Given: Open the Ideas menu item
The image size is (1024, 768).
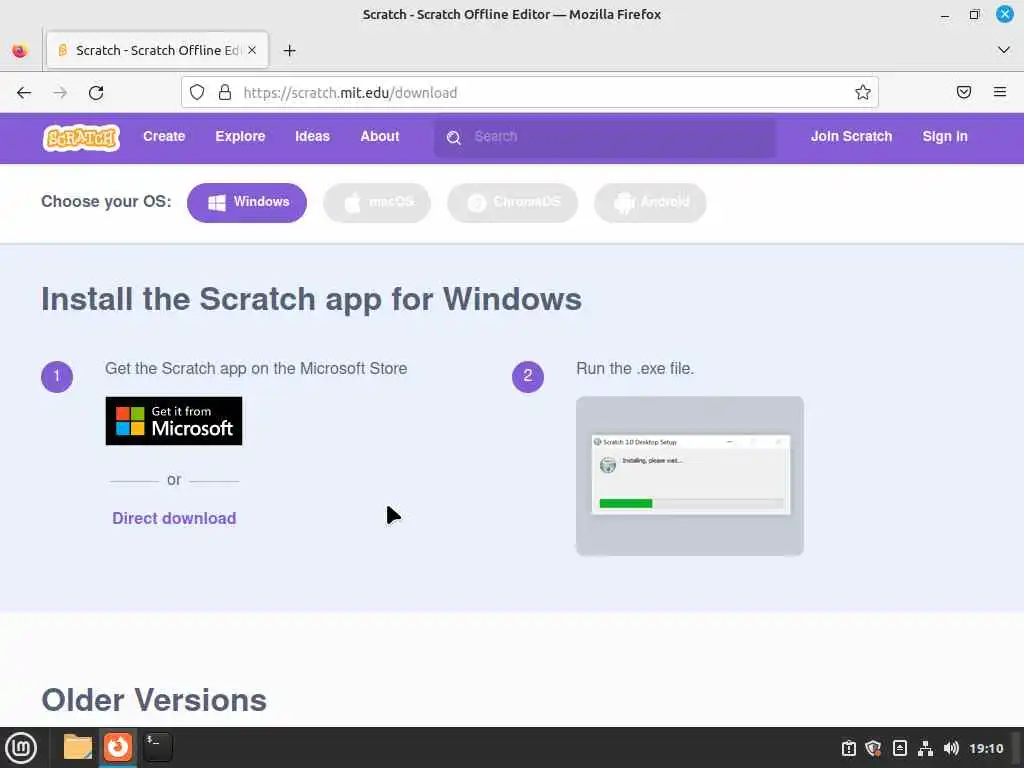Looking at the screenshot, I should [x=312, y=136].
